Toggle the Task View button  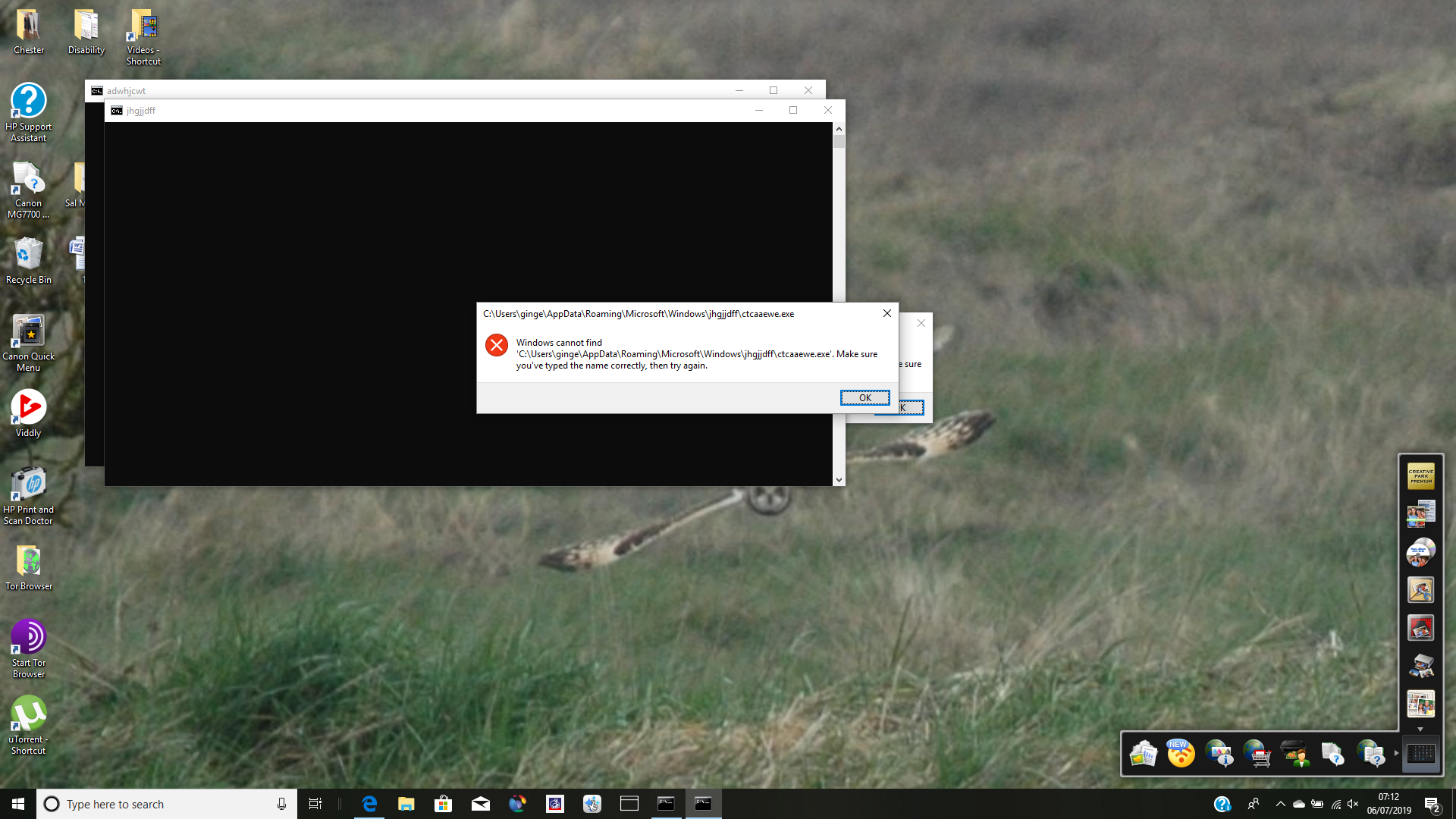point(315,804)
